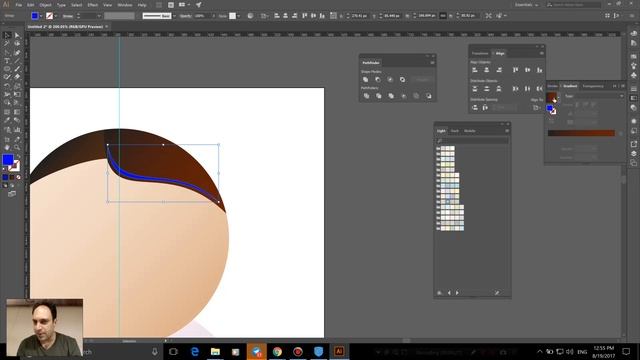Open File menu
Image resolution: width=640 pixels, height=360 pixels.
19,5
